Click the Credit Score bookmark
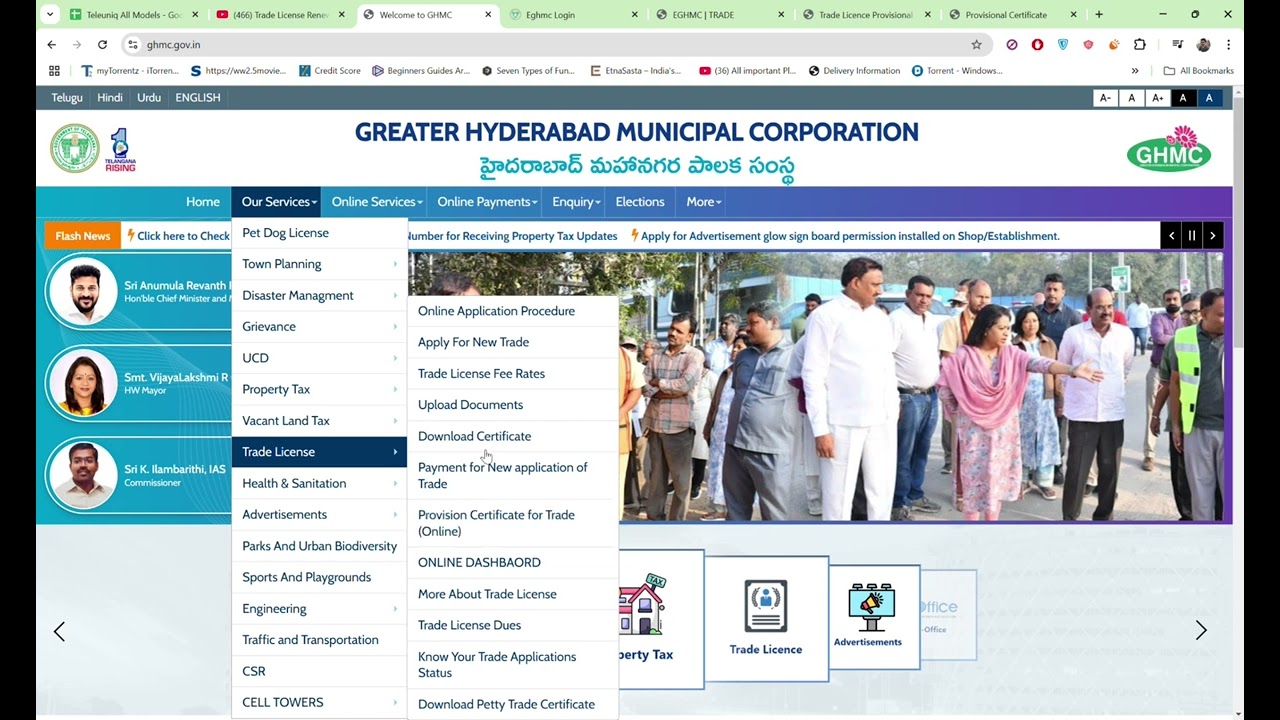1280x720 pixels. pos(330,71)
